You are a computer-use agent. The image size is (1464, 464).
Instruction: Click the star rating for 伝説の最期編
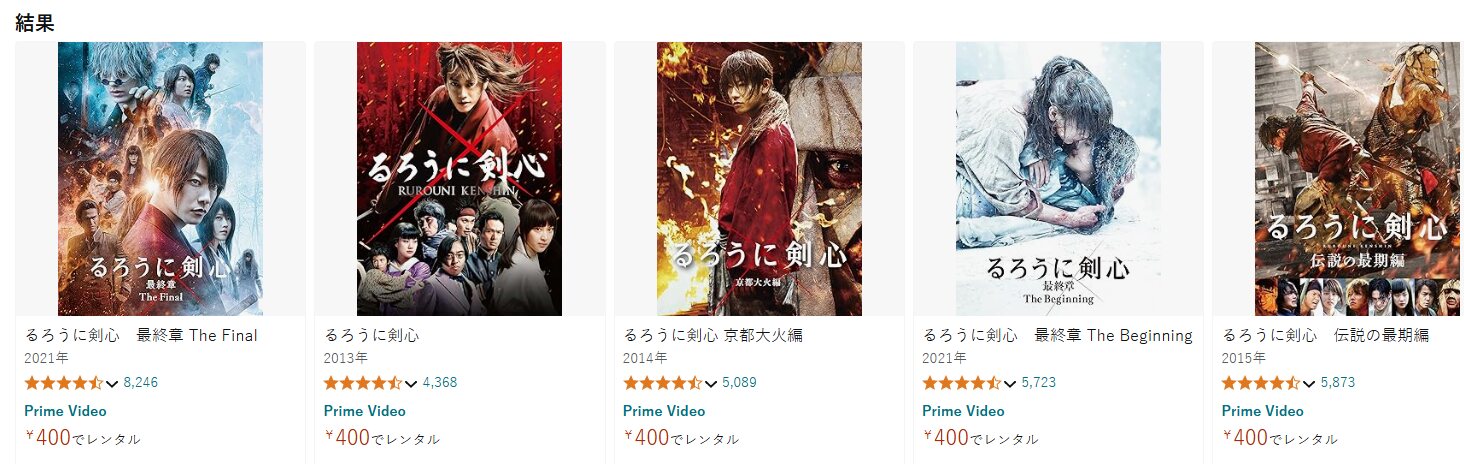pos(1261,383)
